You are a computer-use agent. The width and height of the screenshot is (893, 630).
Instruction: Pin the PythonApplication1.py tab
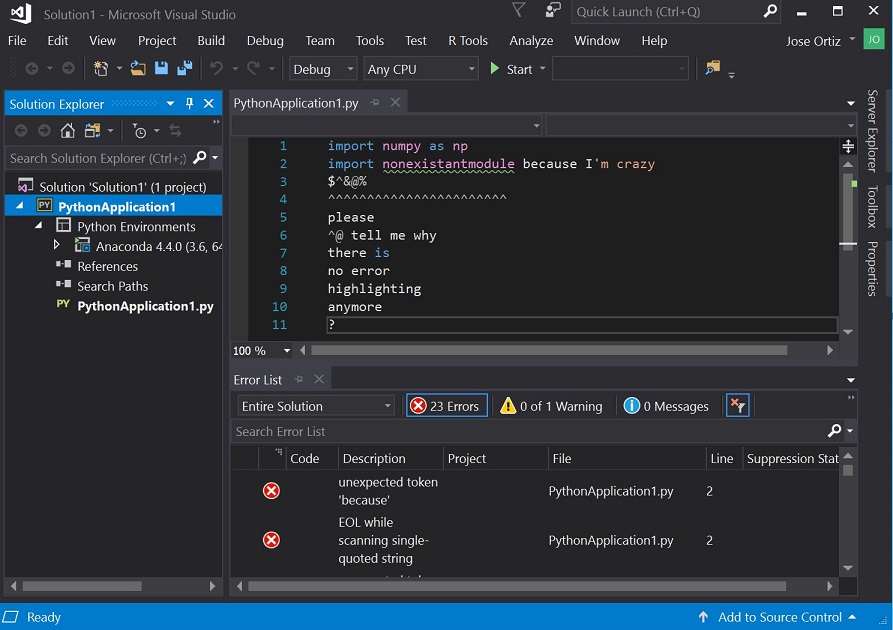(375, 103)
